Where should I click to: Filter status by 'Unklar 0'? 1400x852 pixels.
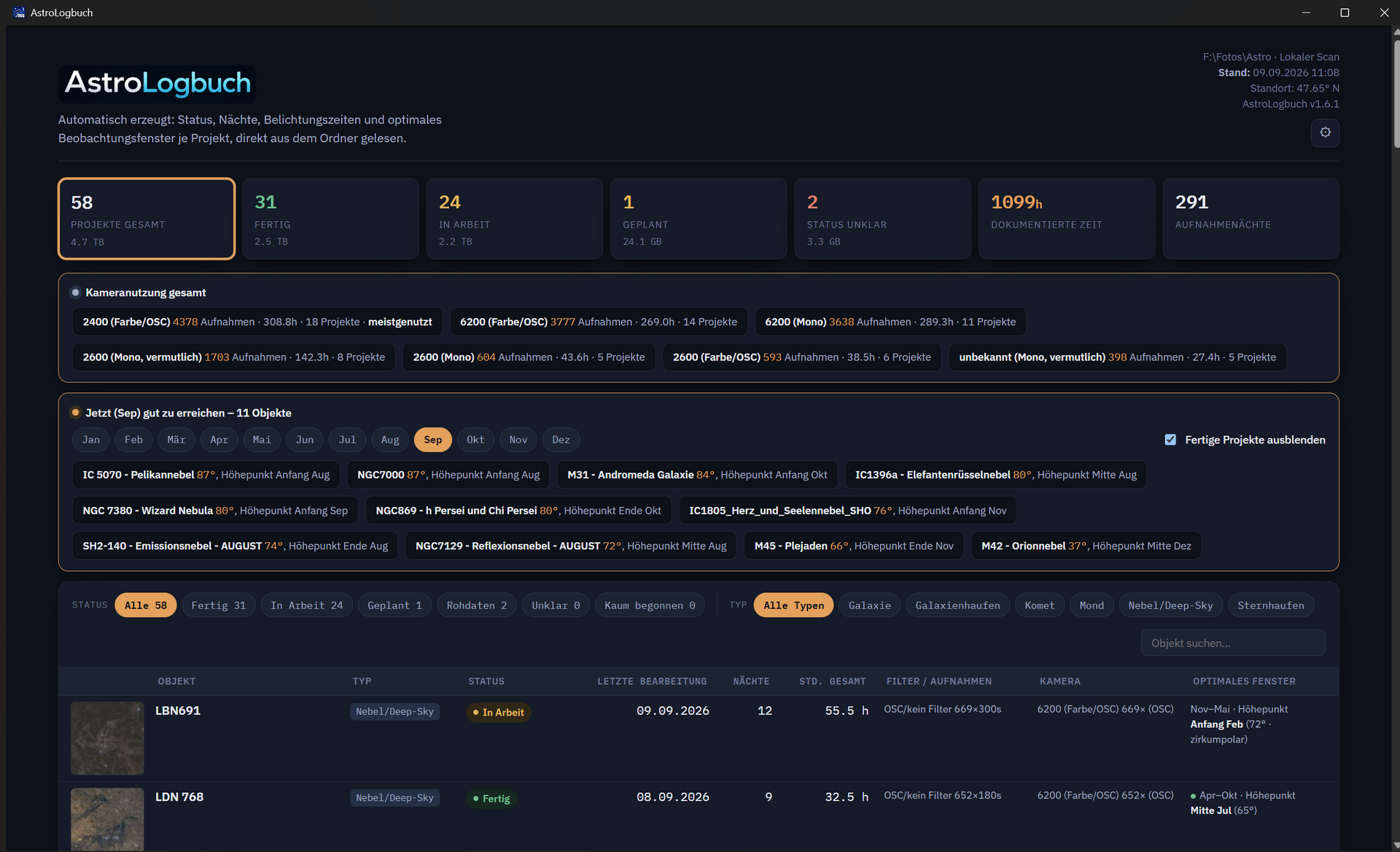pos(556,605)
